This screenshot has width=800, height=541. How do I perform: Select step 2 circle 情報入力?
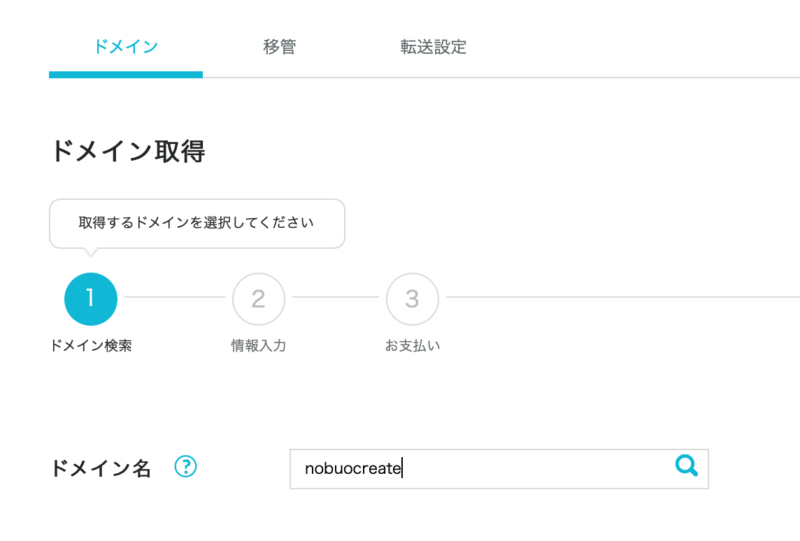(259, 299)
